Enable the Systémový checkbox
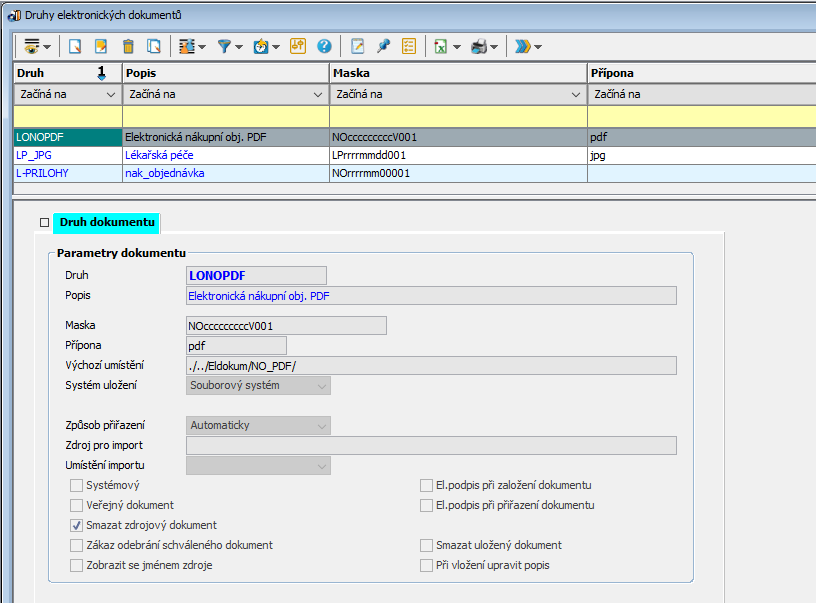 coord(77,485)
